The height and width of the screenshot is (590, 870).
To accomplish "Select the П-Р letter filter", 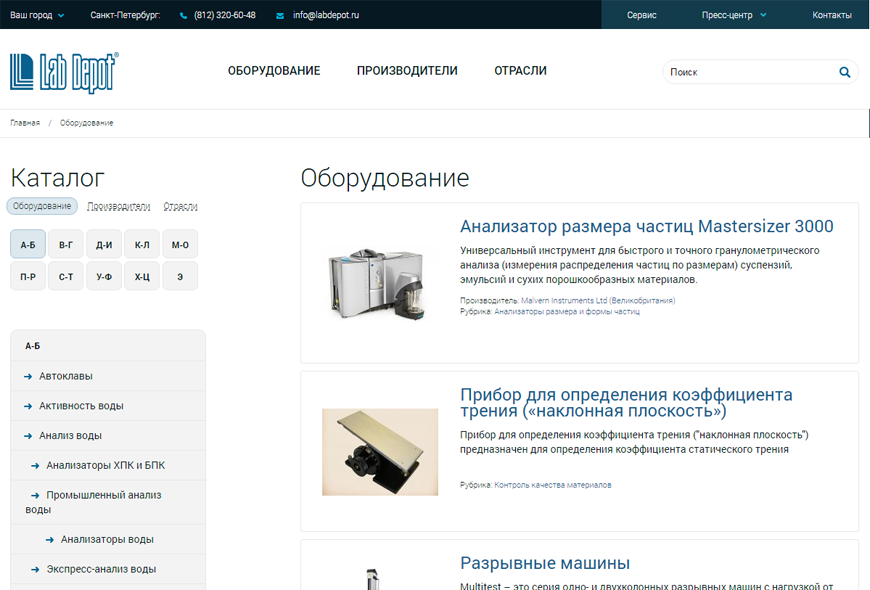I will 28,276.
